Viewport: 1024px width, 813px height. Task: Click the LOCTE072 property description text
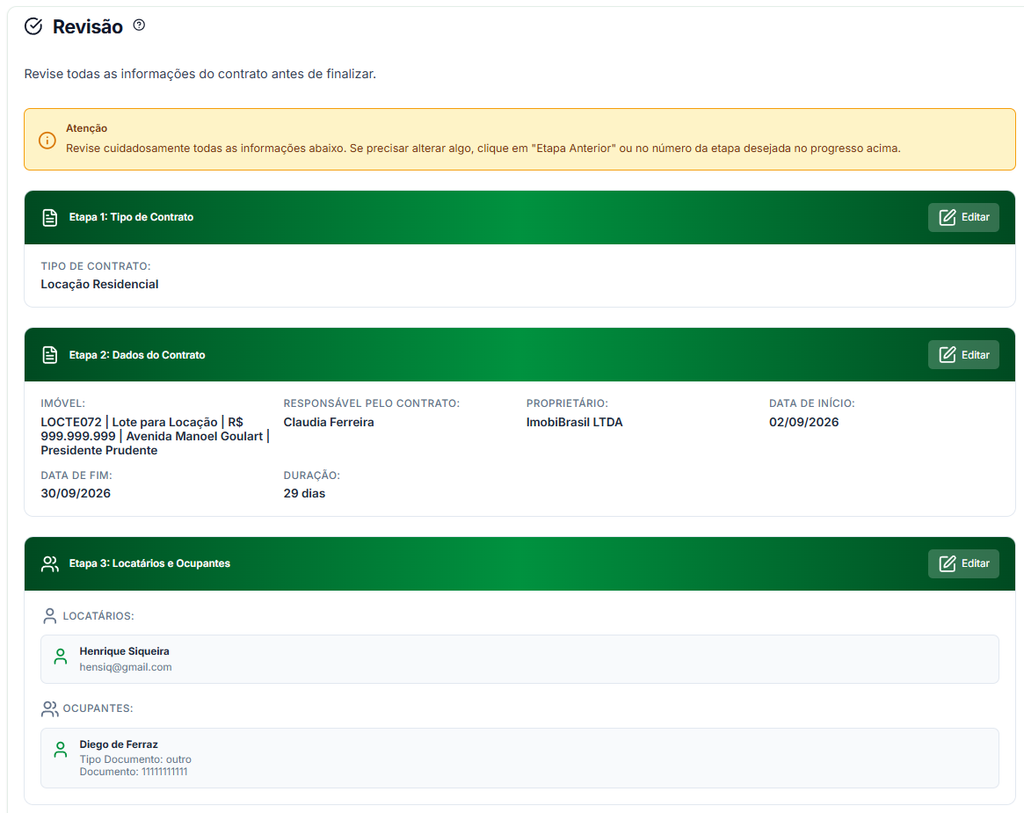tap(155, 436)
